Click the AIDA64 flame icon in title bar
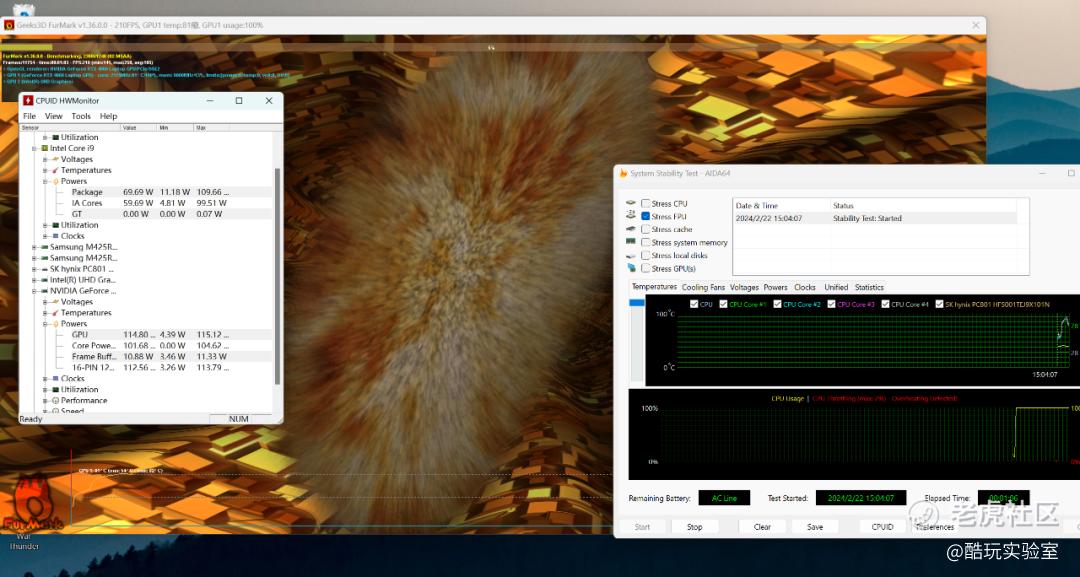Screen dimensions: 1080x577 click(623, 174)
